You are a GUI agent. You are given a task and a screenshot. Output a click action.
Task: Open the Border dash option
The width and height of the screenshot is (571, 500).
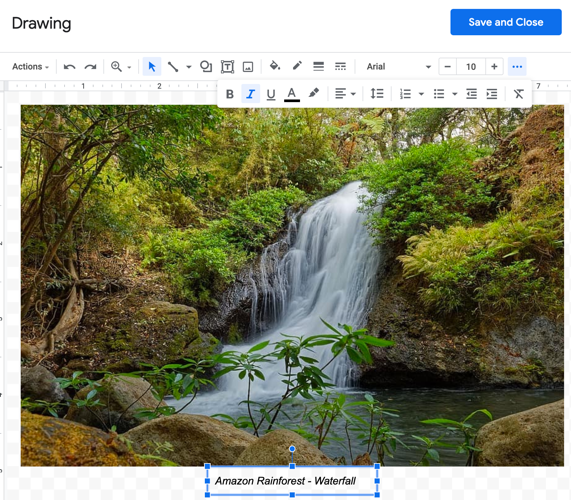tap(340, 67)
